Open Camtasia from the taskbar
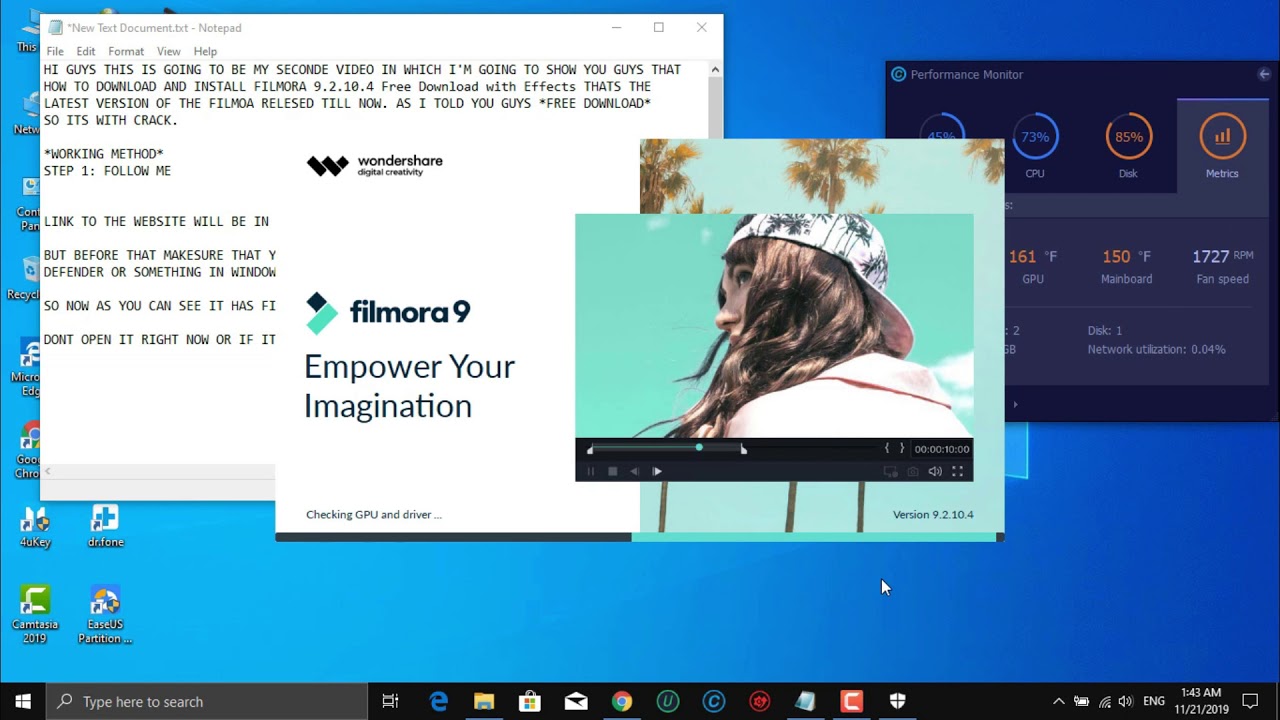 (851, 701)
